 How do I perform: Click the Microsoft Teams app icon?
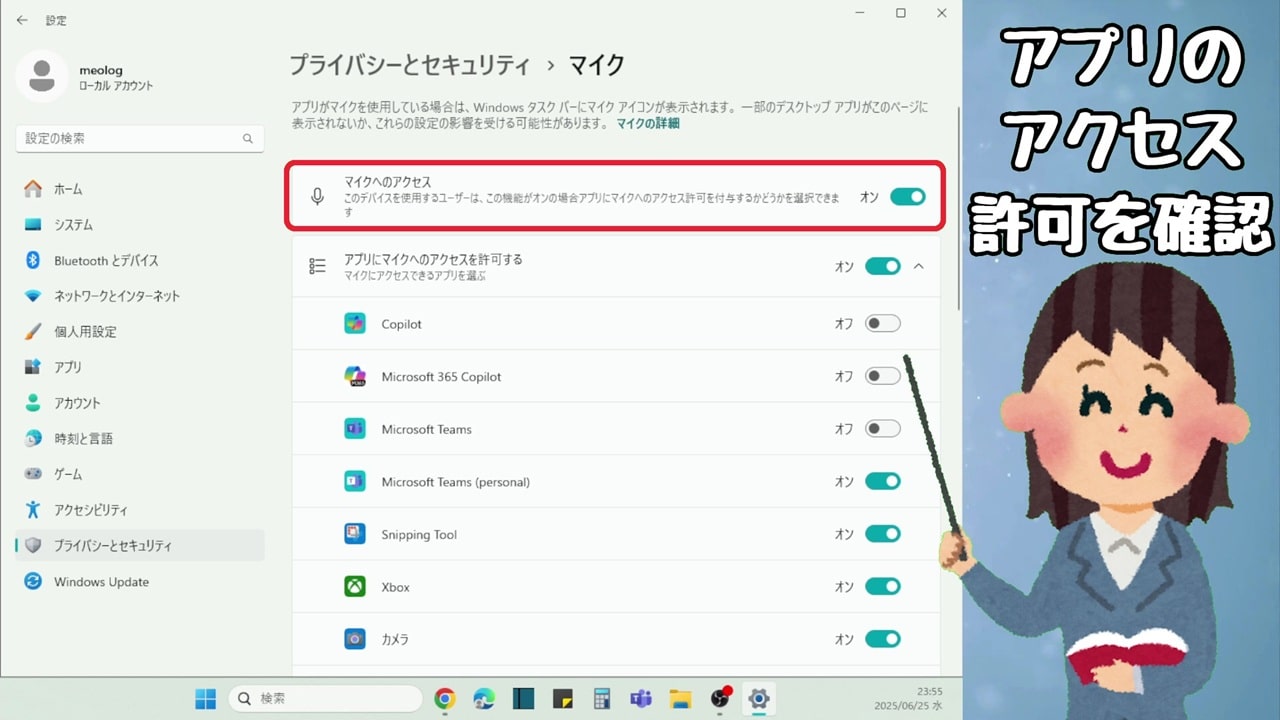pos(355,429)
